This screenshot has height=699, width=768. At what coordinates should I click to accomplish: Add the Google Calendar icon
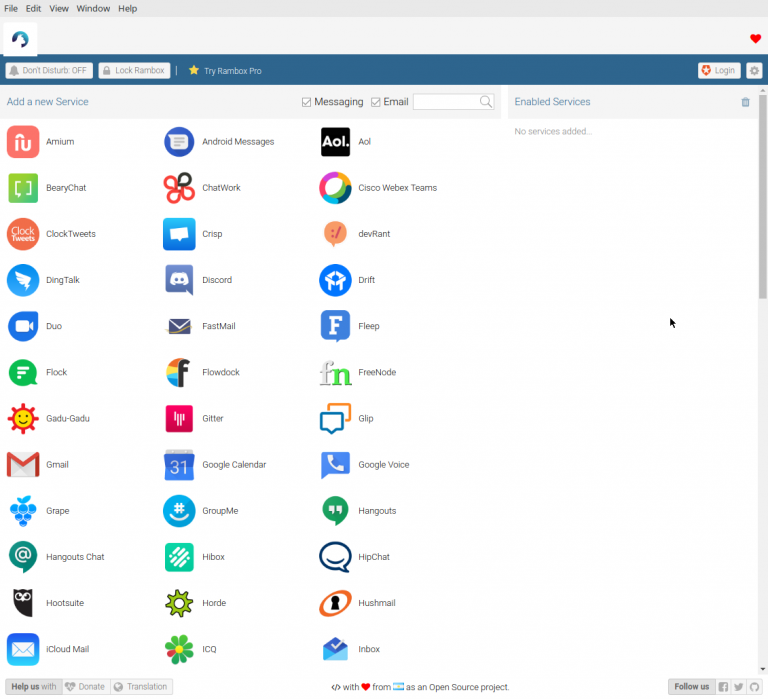[x=179, y=465]
